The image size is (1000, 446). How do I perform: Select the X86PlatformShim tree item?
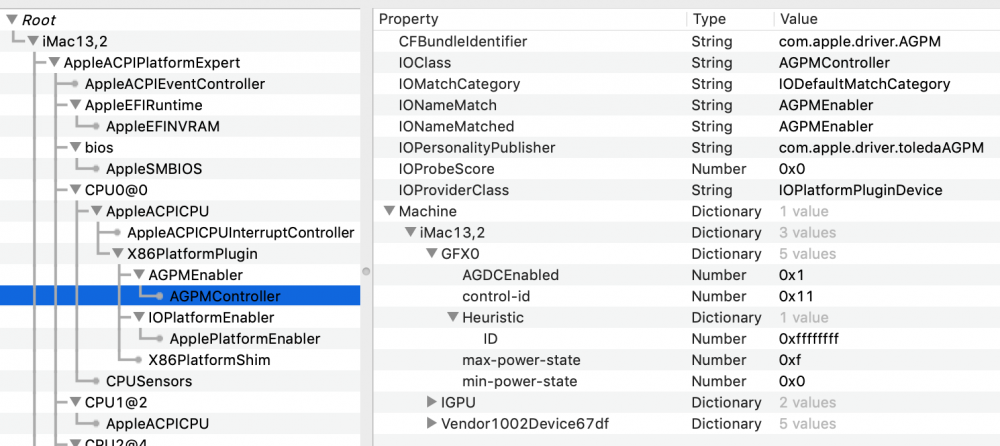(209, 360)
